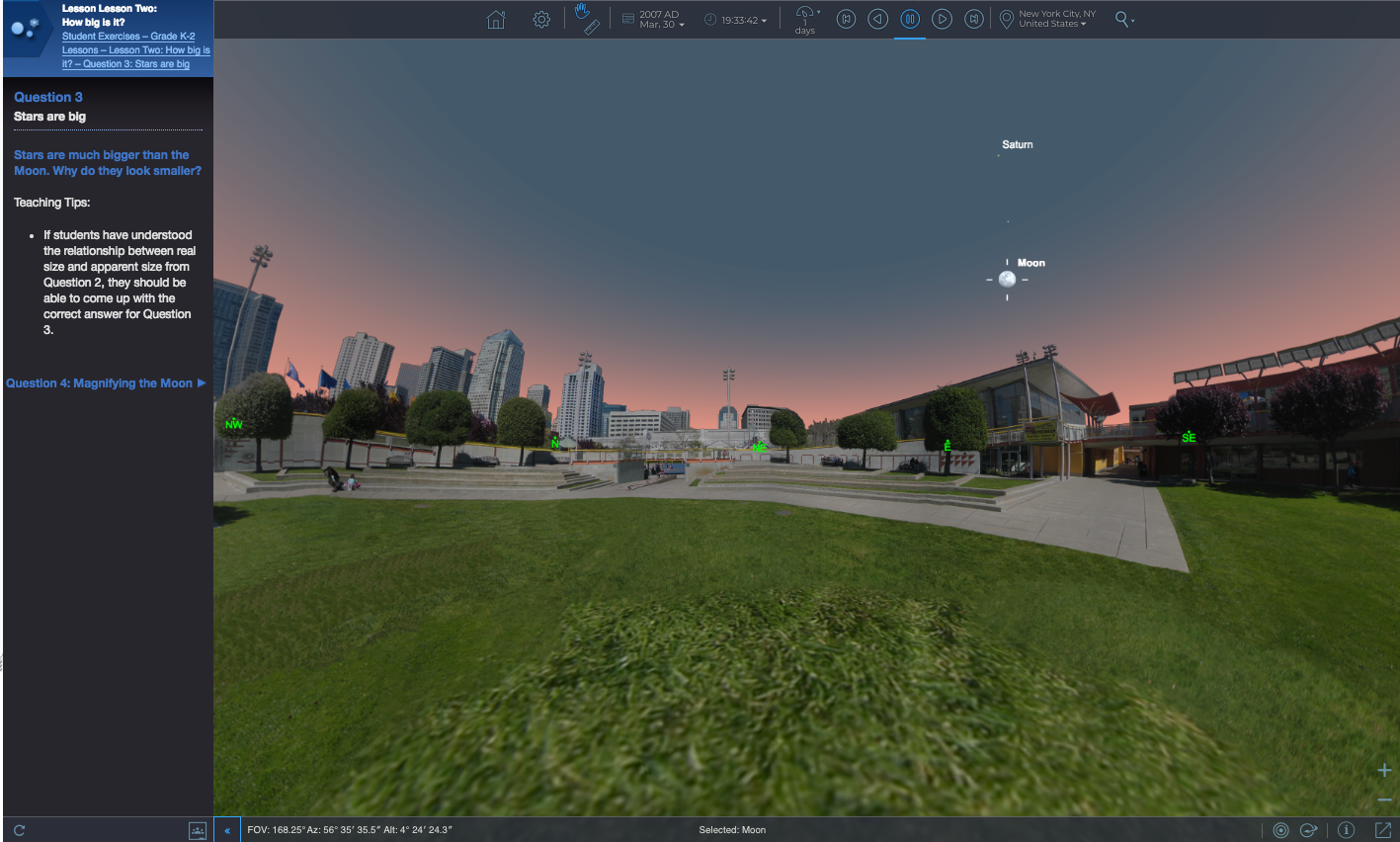
Task: Open the settings gear
Action: tap(541, 20)
